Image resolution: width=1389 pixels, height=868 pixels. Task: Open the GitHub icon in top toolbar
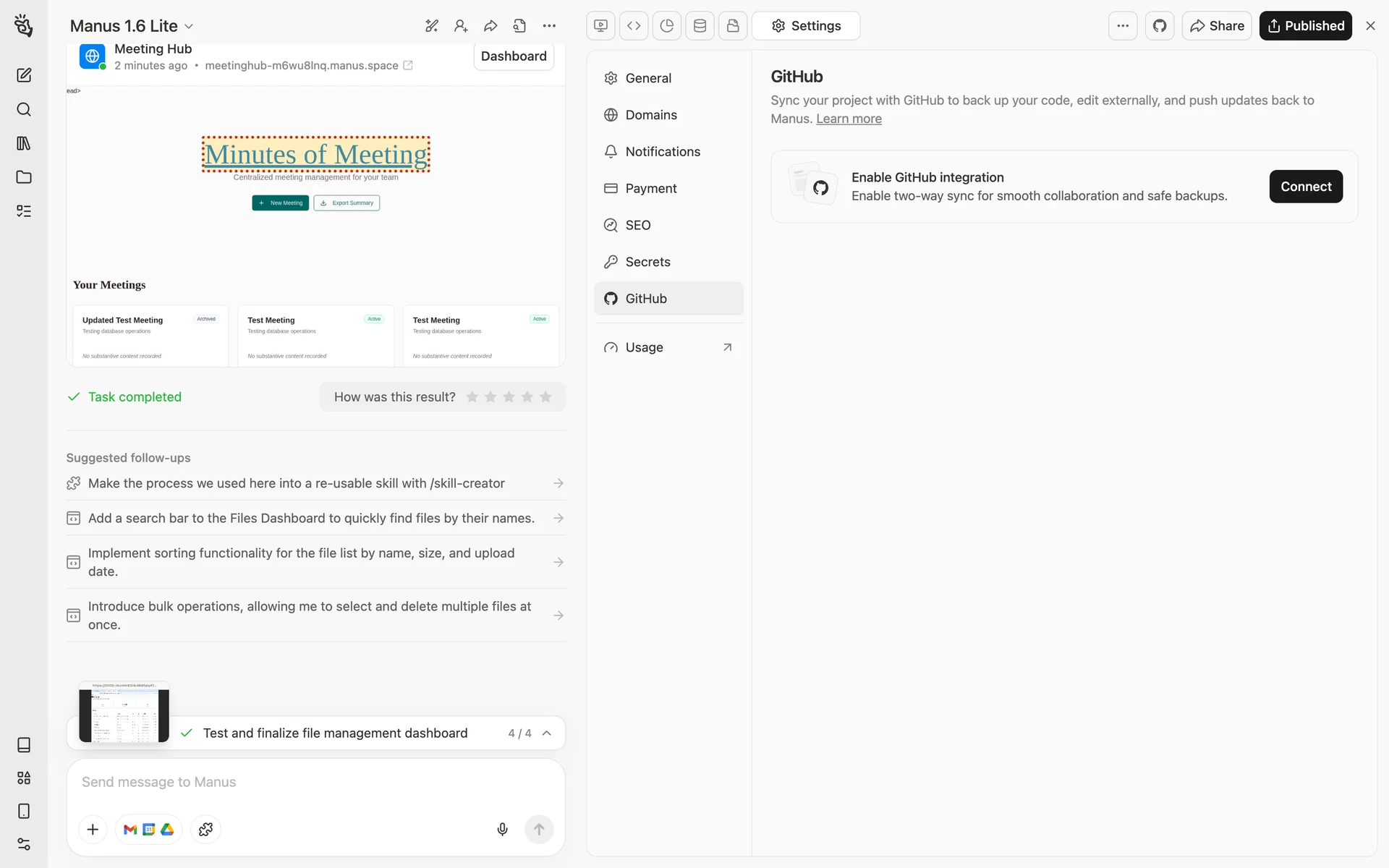pos(1159,26)
